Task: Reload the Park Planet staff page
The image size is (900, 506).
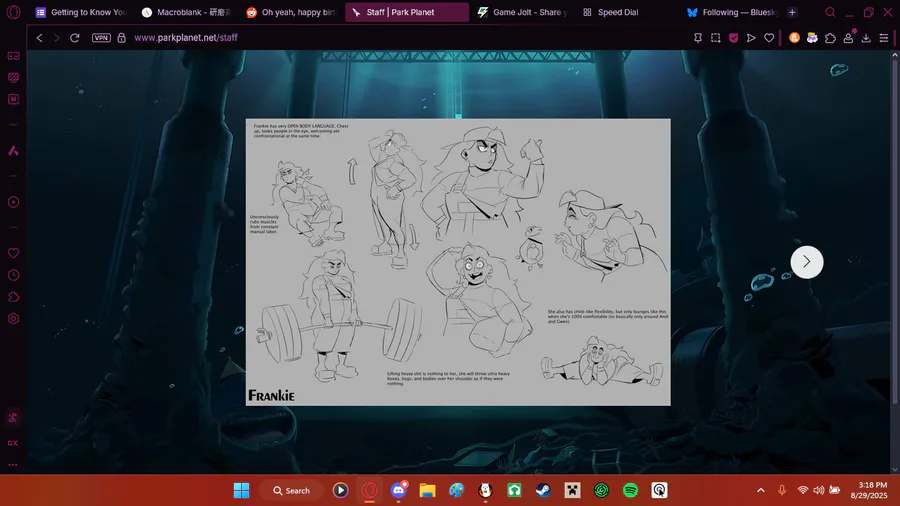Action: [75, 38]
